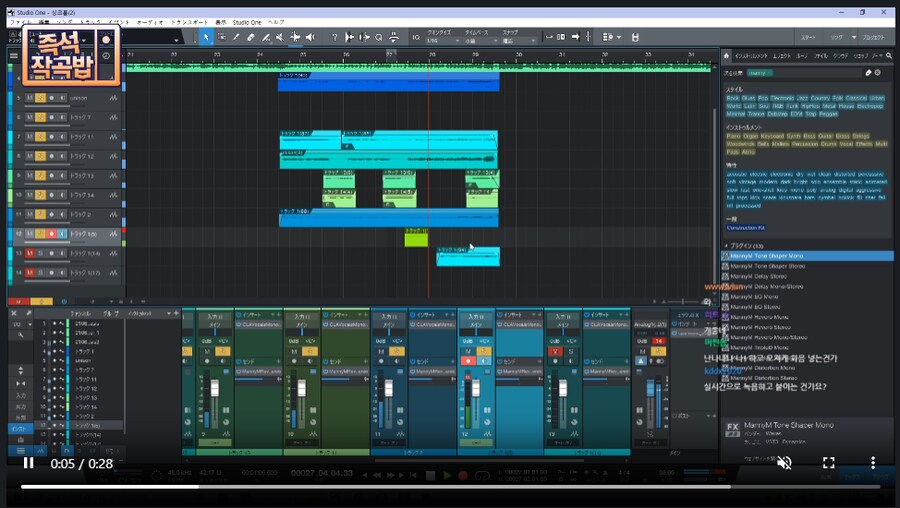Open video player more options menu
900x508 pixels.
pos(873,463)
